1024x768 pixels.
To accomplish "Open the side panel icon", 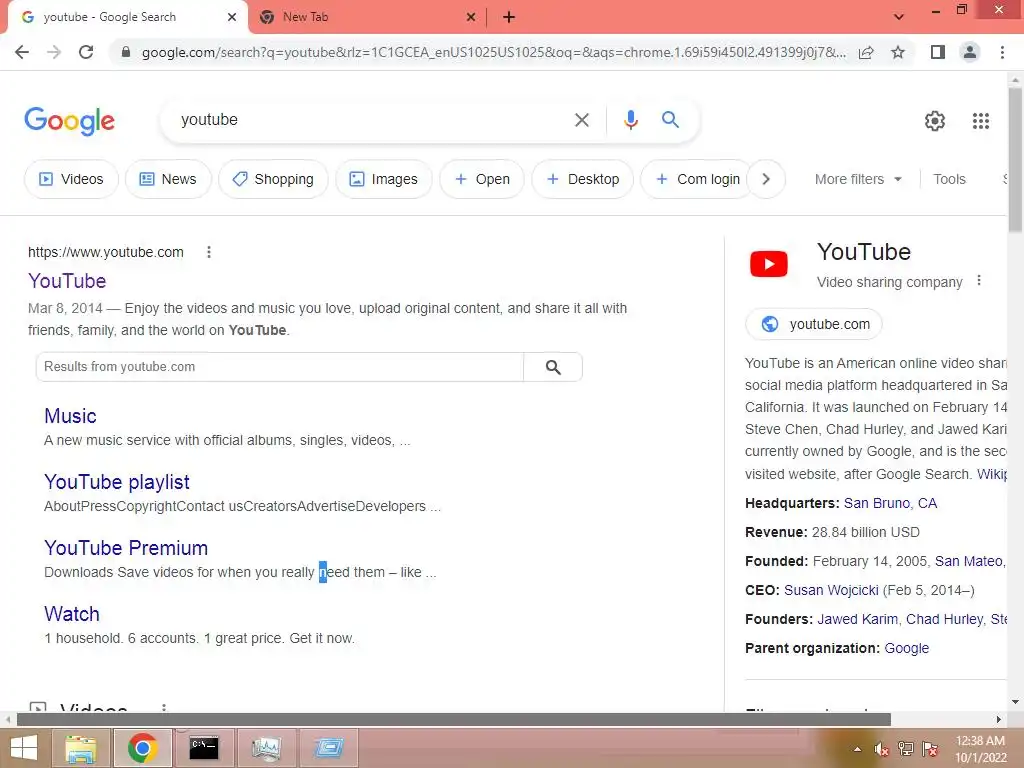I will tap(938, 52).
